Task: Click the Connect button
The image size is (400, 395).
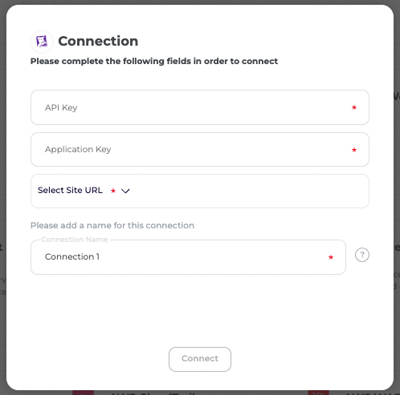Action: pos(200,359)
